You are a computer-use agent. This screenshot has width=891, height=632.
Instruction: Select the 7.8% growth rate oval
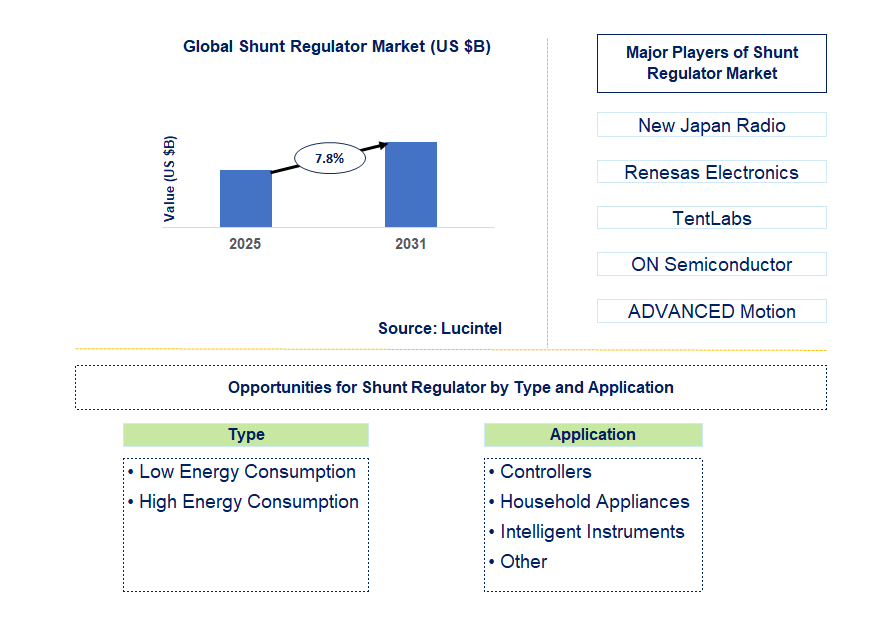[330, 157]
